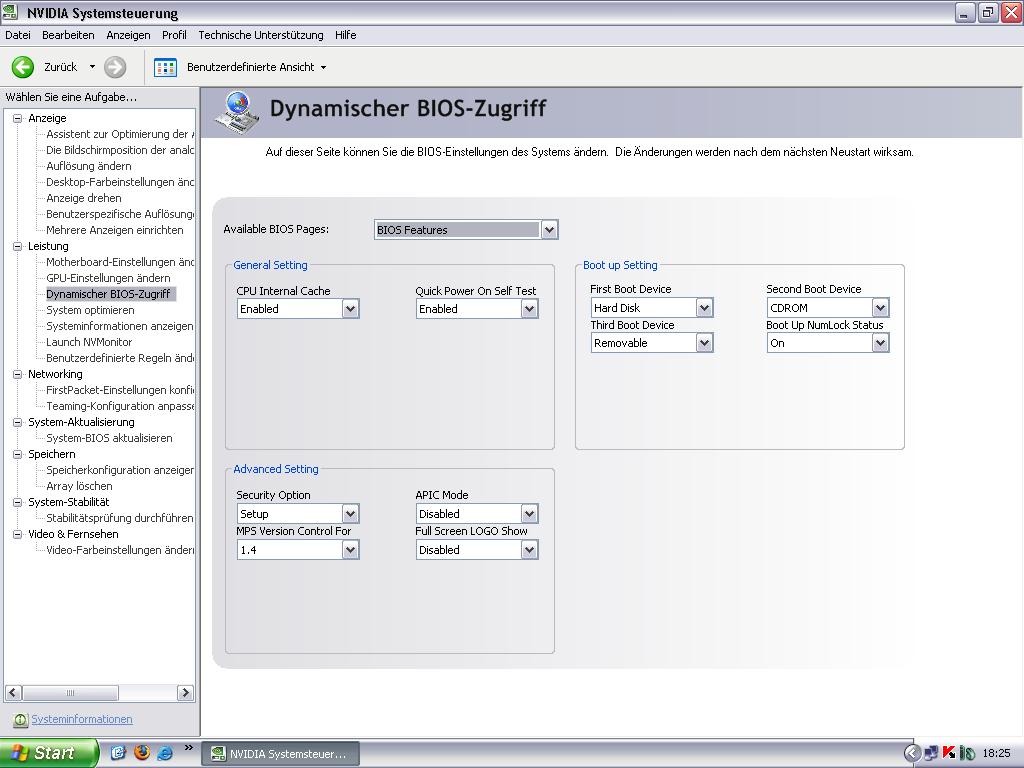Select Auflösung ändern in the tree
This screenshot has height=768, width=1024.
click(x=89, y=166)
